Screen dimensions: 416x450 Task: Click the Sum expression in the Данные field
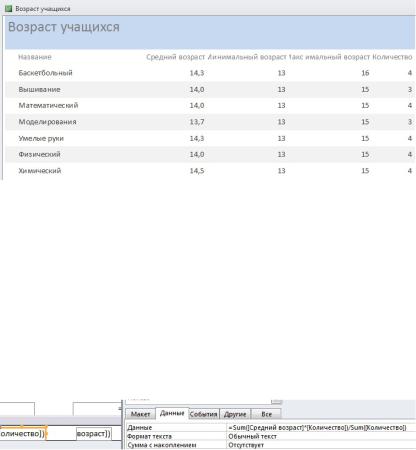pyautogui.click(x=317, y=428)
